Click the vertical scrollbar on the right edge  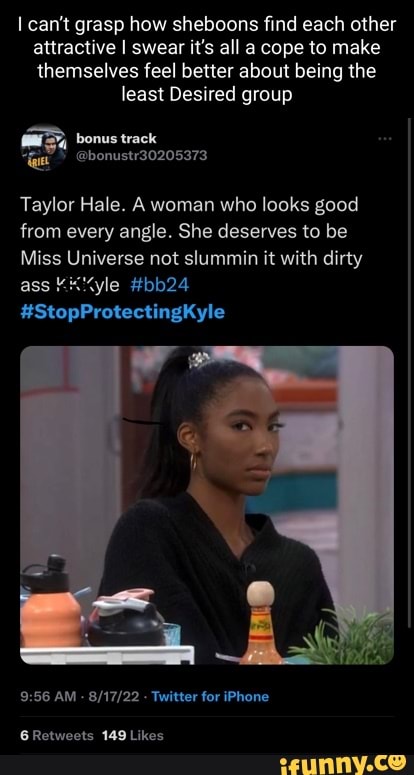pyautogui.click(x=409, y=371)
